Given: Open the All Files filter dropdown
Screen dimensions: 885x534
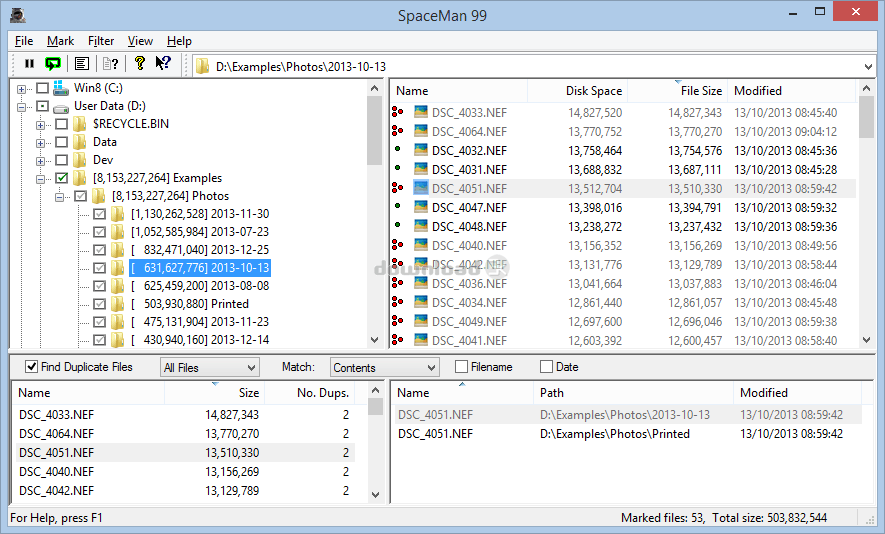Looking at the screenshot, I should click(210, 368).
